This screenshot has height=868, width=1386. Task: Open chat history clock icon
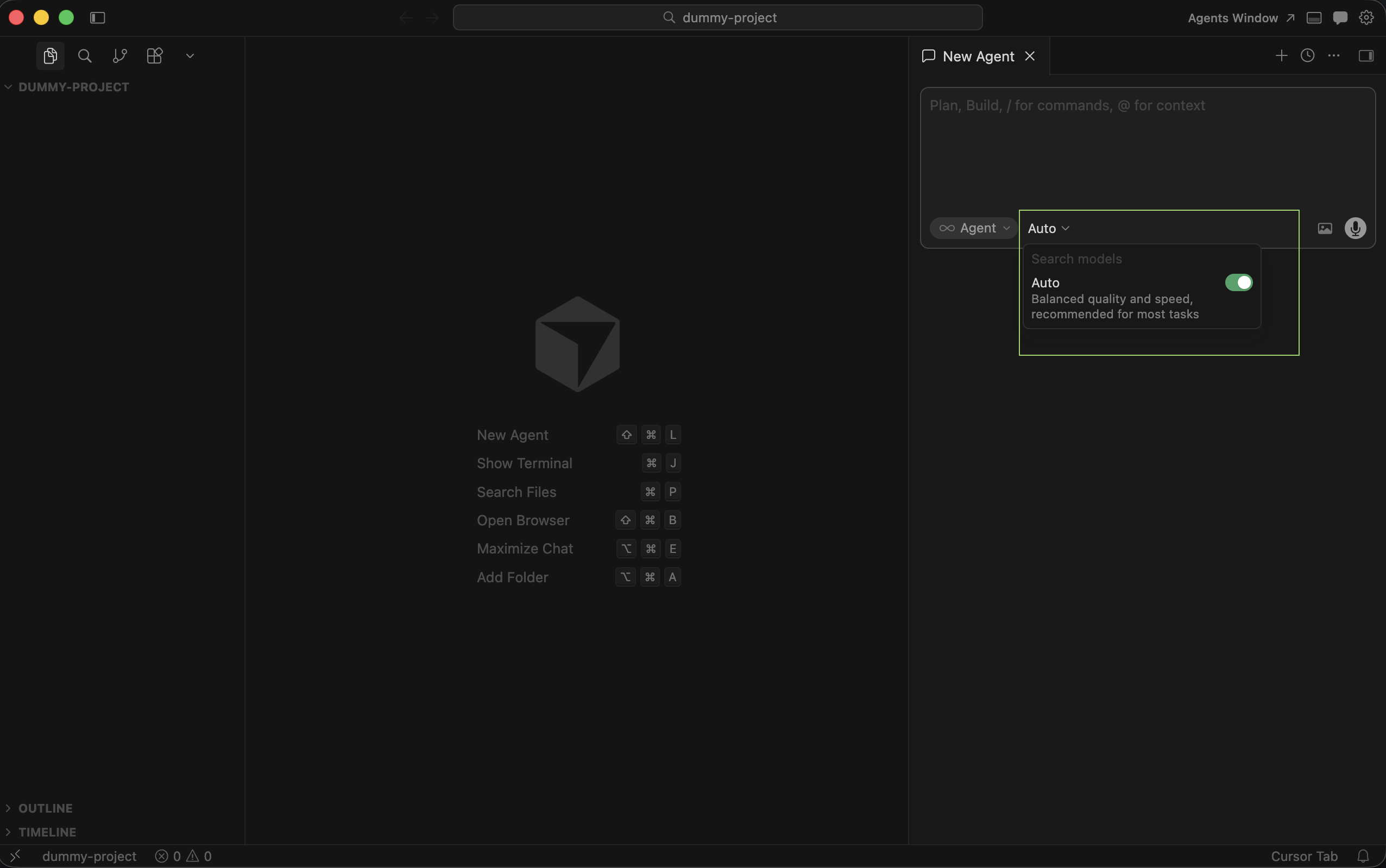1307,56
